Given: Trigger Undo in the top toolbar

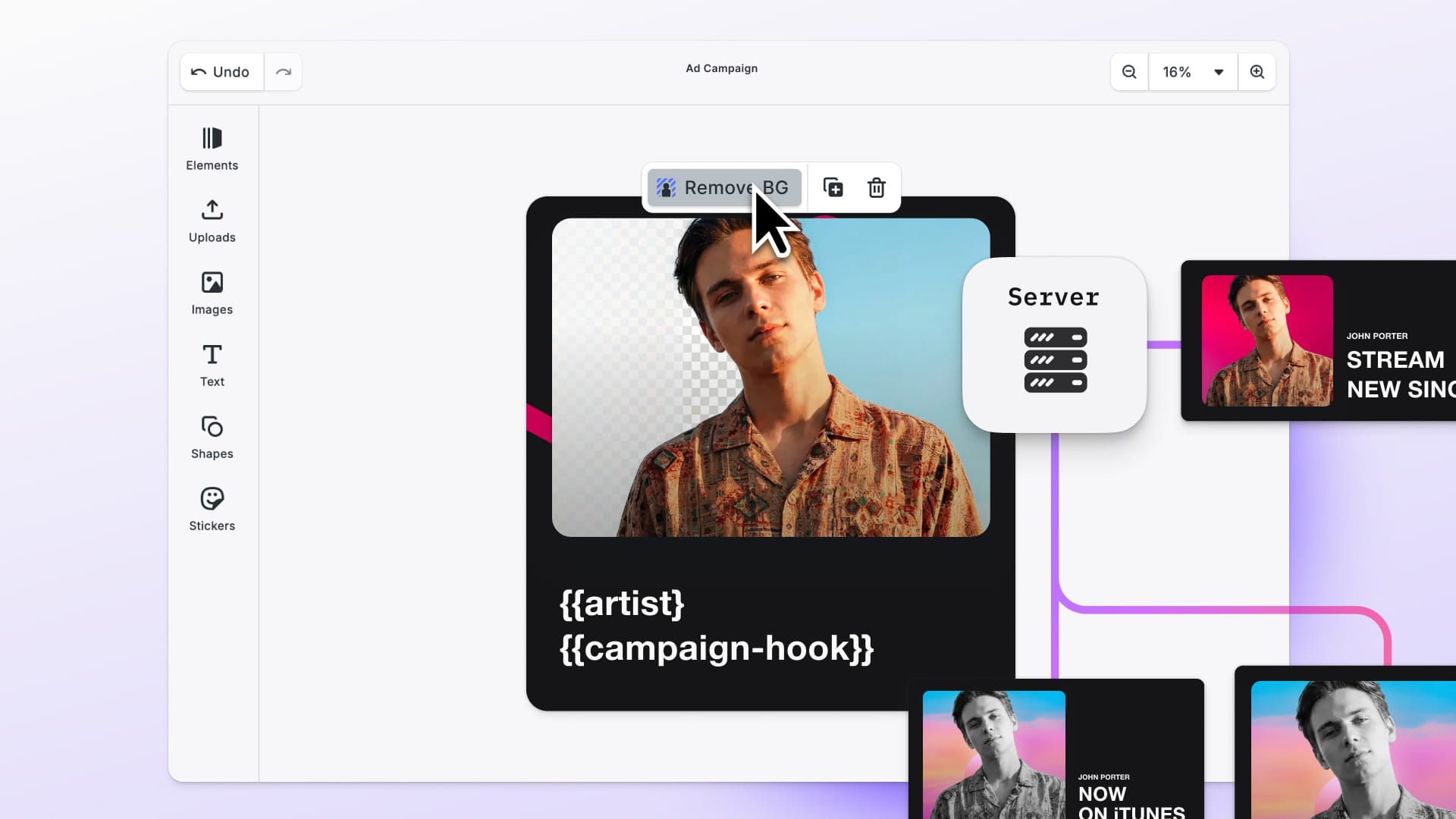Looking at the screenshot, I should point(221,71).
